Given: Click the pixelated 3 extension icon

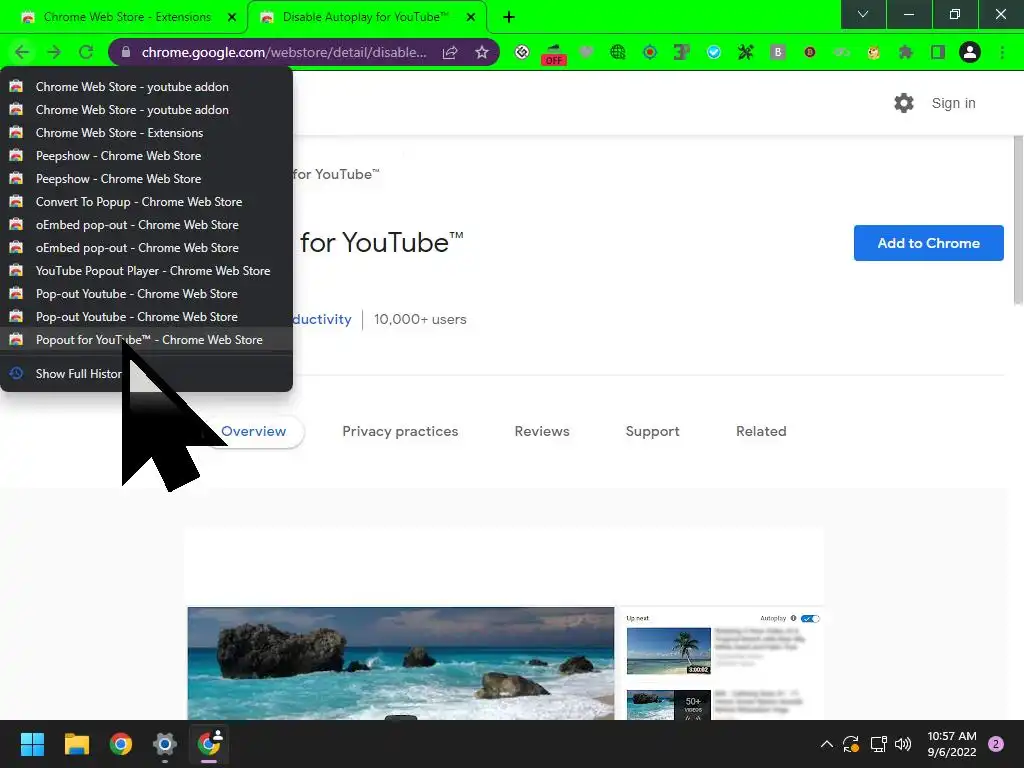Looking at the screenshot, I should coord(682,52).
